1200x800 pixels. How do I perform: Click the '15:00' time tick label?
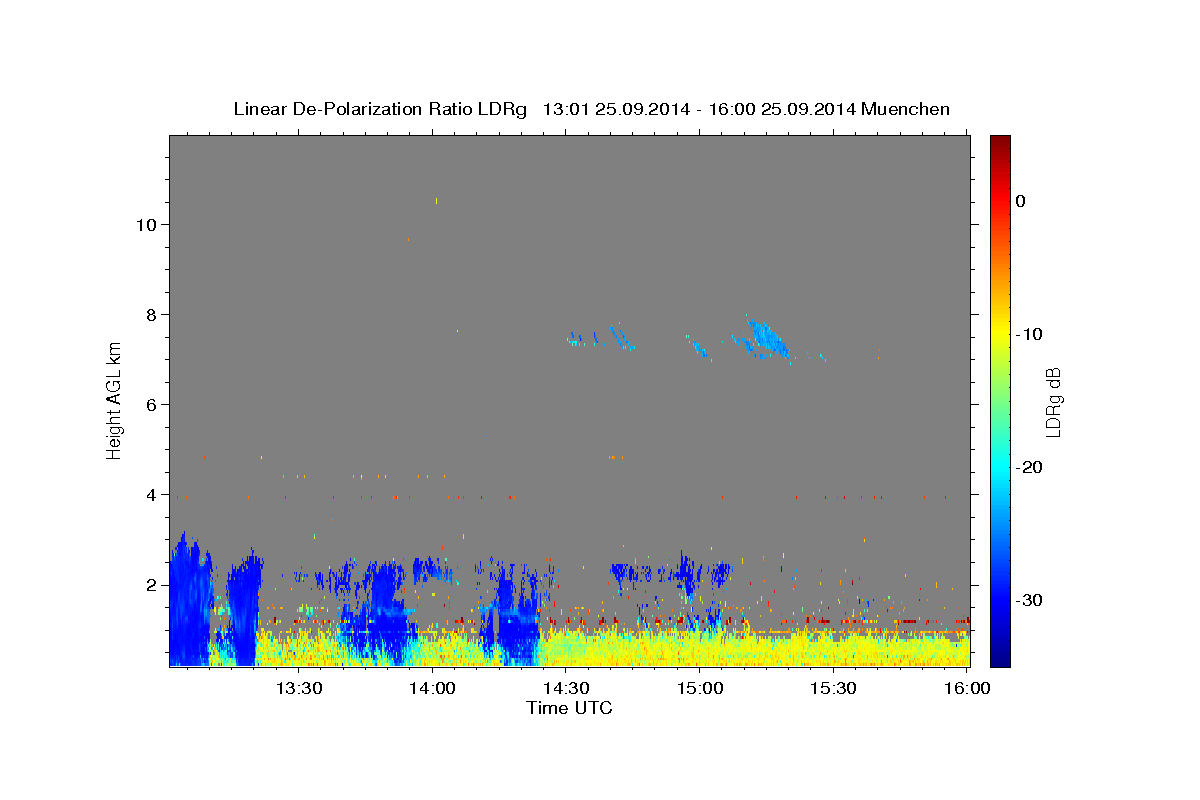pyautogui.click(x=700, y=688)
